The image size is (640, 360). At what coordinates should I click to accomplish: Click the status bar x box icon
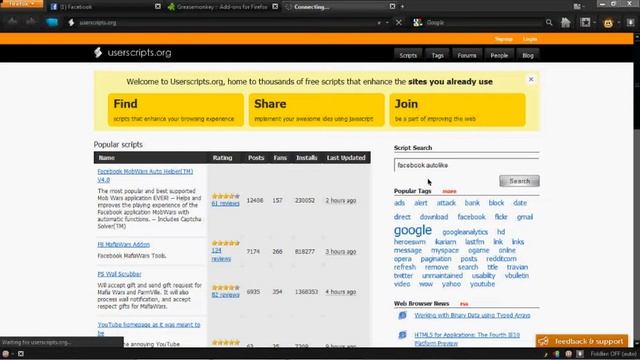[20, 353]
